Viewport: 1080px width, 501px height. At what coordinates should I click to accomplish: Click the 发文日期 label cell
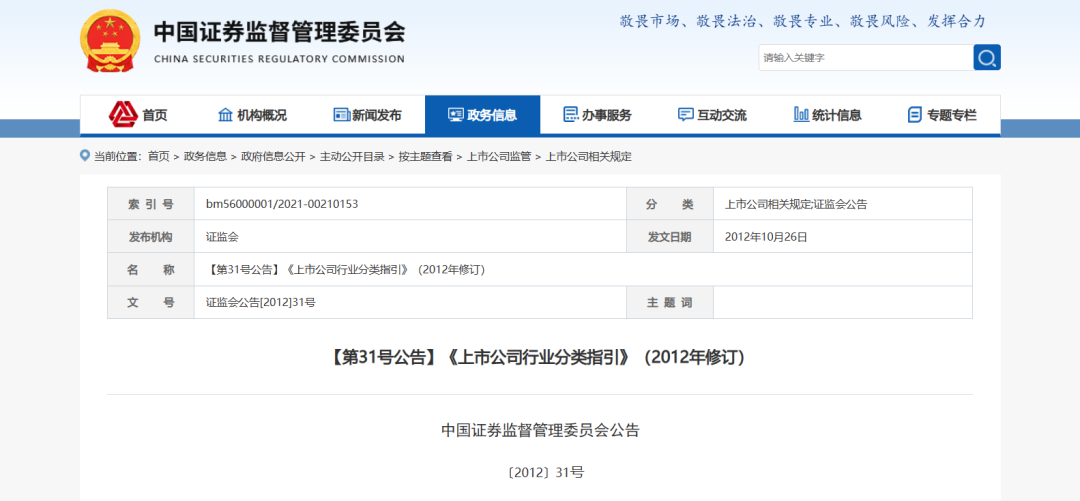point(669,237)
